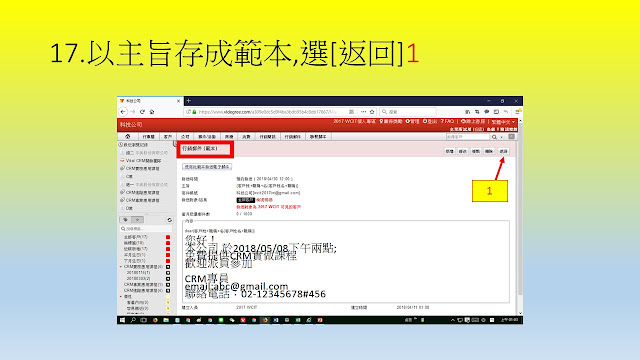
Task: Click the tag search field in the left panel
Action: tap(146, 229)
